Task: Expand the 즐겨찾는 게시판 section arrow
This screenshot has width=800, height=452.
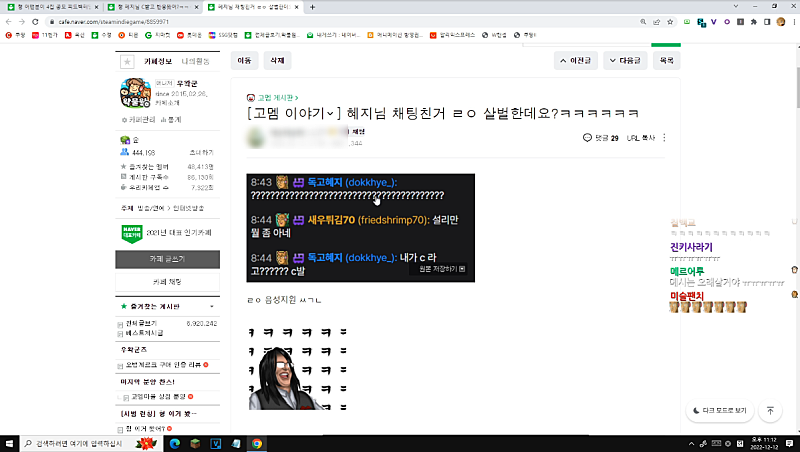Action: pos(211,306)
